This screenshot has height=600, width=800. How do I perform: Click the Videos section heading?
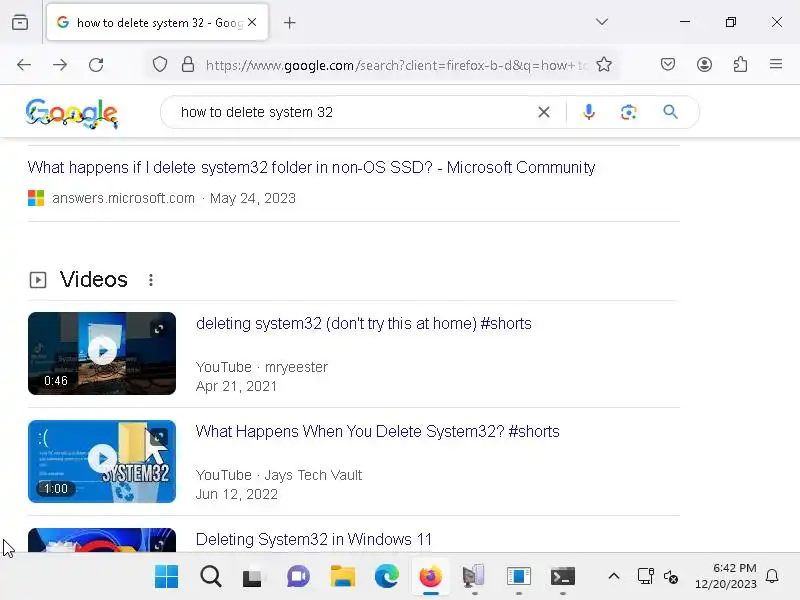coord(93,280)
